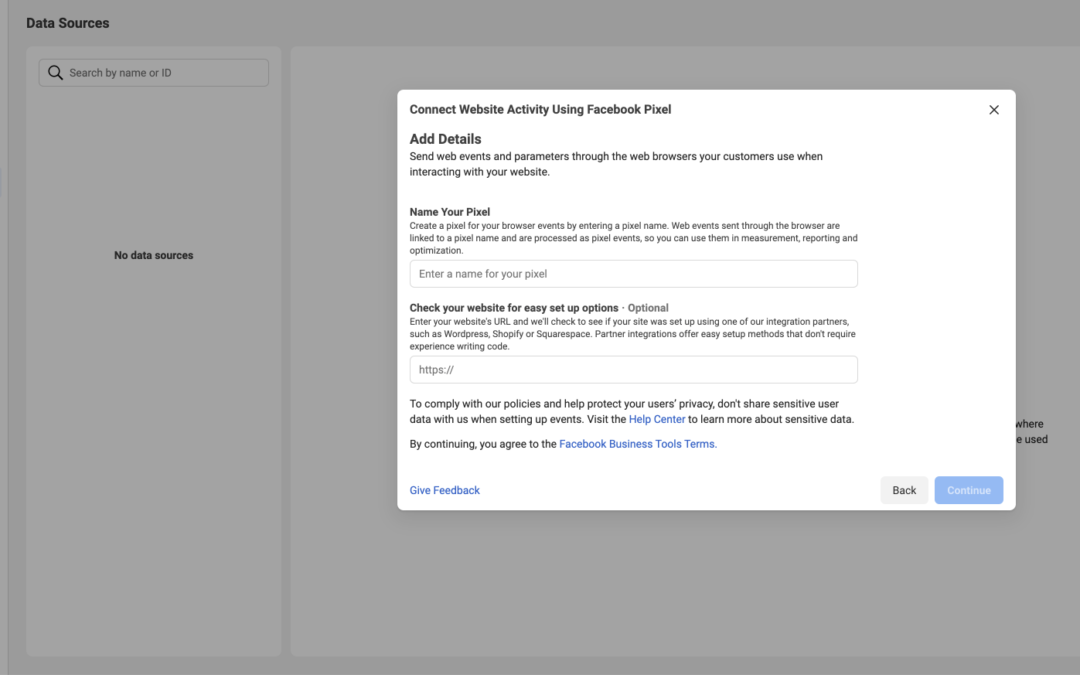Image resolution: width=1080 pixels, height=675 pixels.
Task: Close the Connect Website Activity dialog
Action: point(993,110)
